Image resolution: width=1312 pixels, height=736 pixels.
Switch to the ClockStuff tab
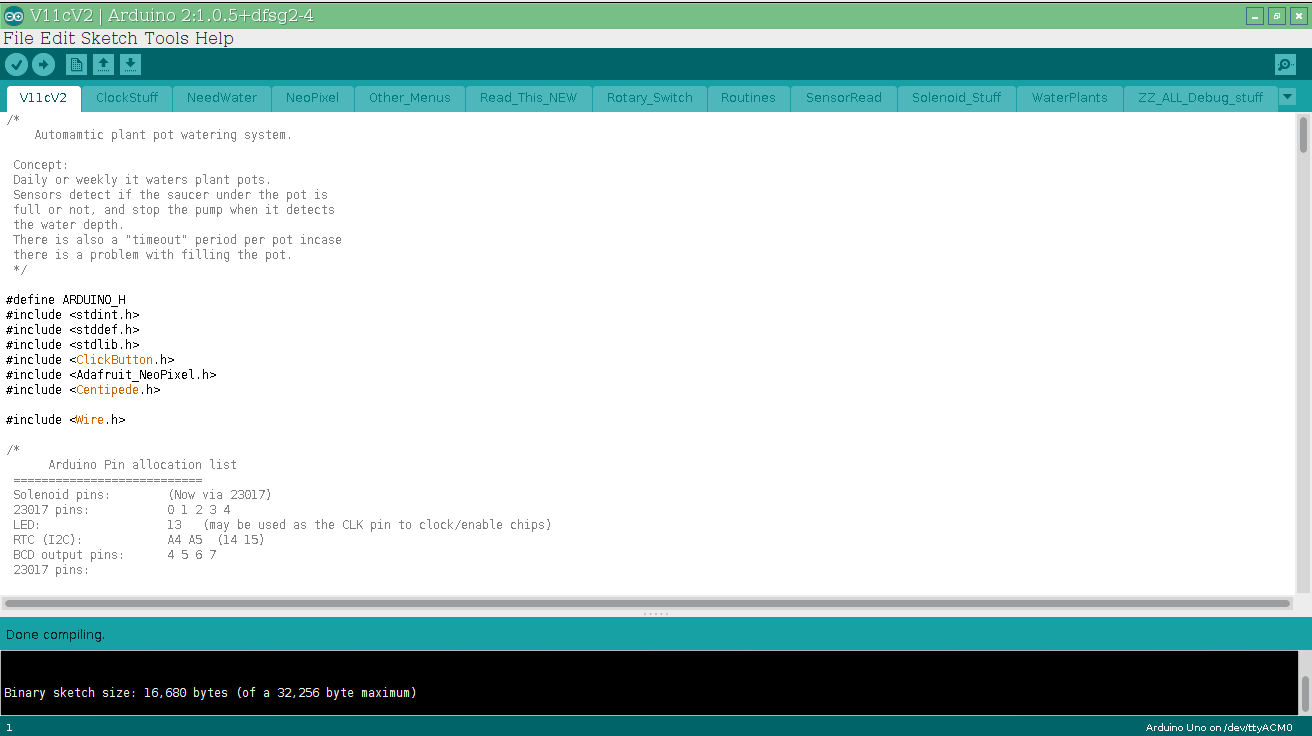126,97
